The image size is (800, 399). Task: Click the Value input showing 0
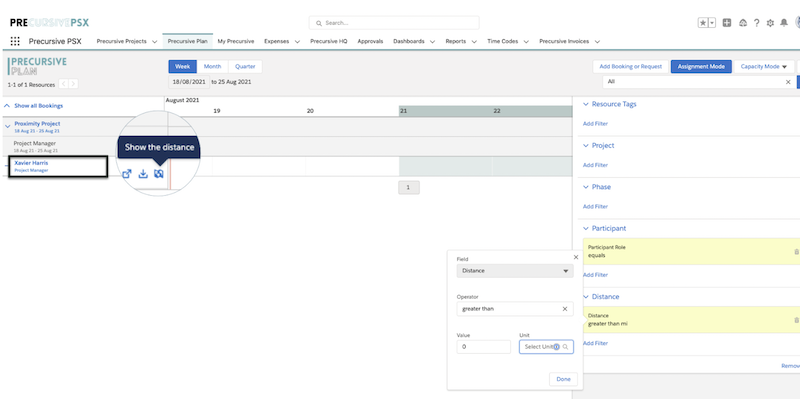pyautogui.click(x=484, y=347)
